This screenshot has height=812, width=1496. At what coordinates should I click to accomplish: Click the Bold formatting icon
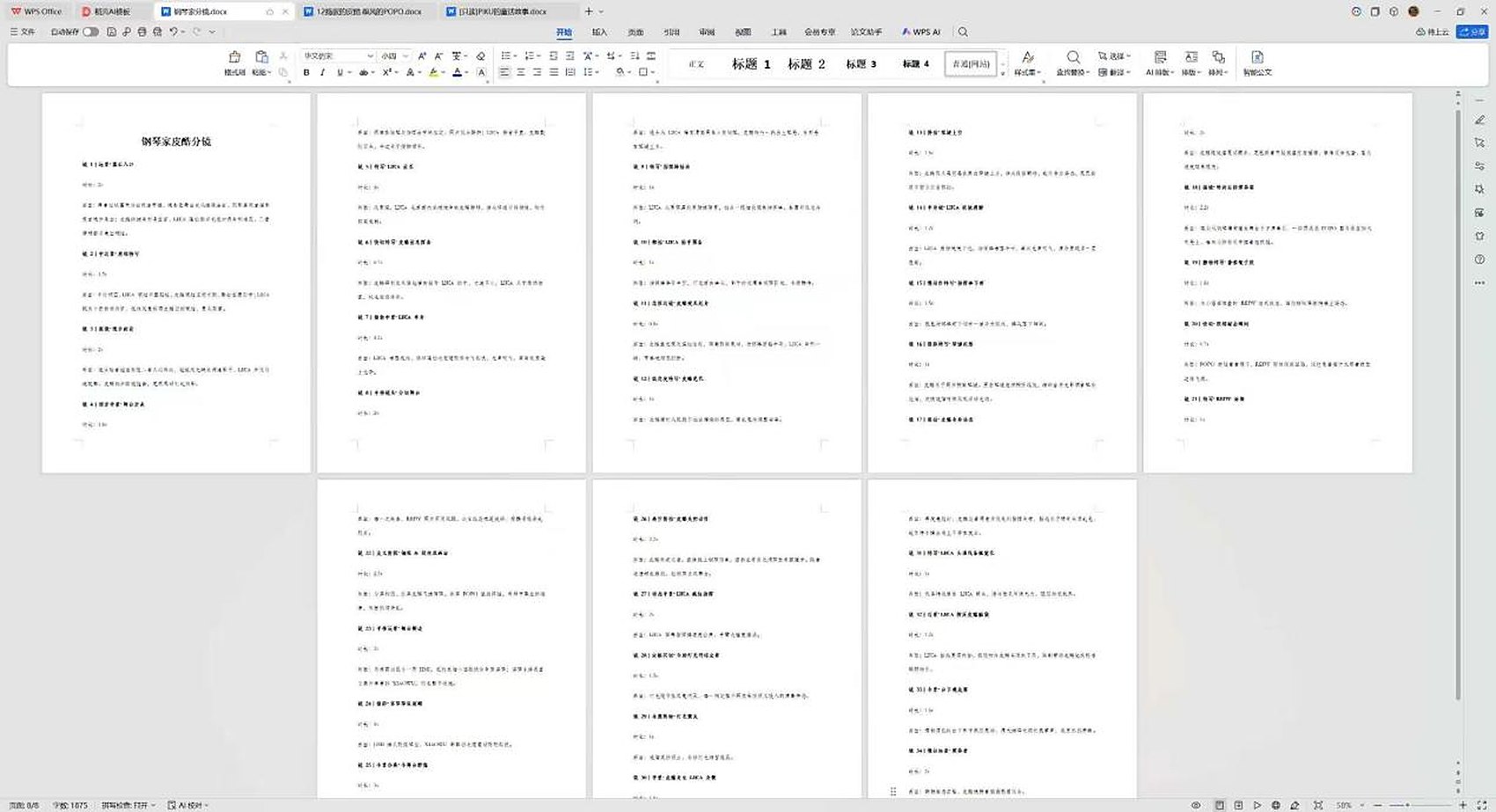click(306, 72)
